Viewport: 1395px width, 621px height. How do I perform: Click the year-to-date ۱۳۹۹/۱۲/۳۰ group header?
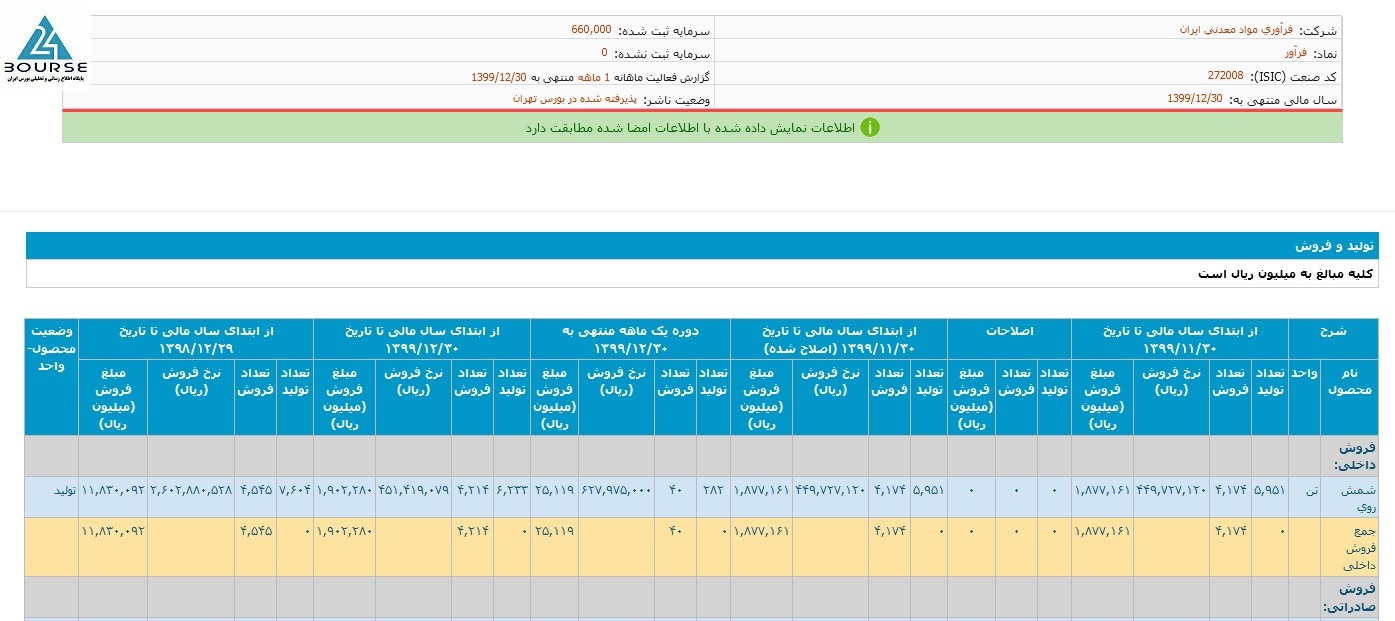422,338
